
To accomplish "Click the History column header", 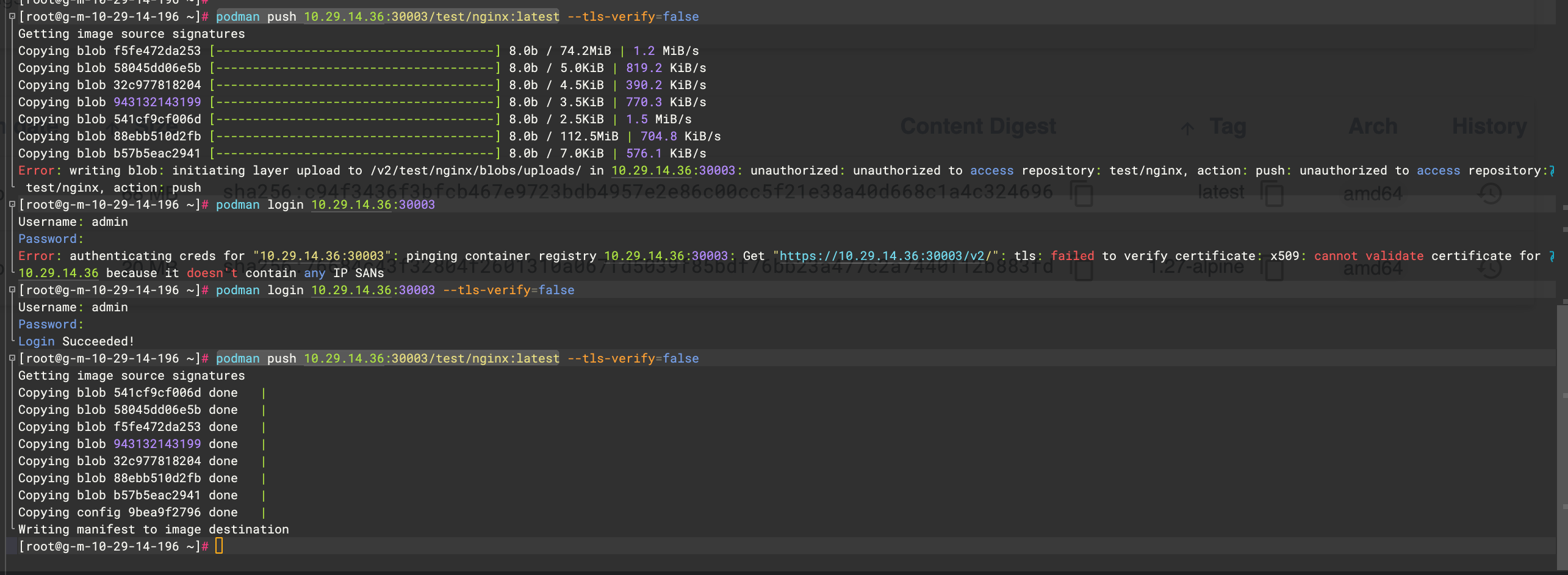I will click(x=1489, y=126).
